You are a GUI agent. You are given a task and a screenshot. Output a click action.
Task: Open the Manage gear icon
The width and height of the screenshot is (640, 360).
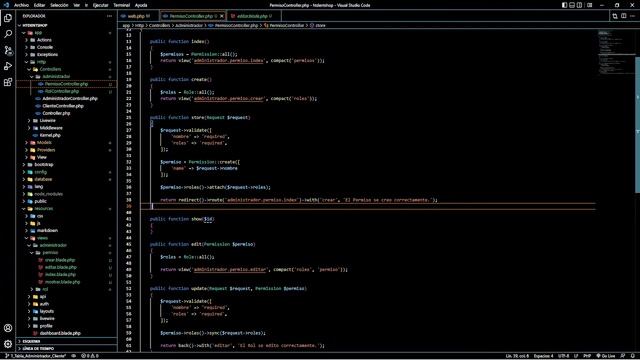[8, 344]
